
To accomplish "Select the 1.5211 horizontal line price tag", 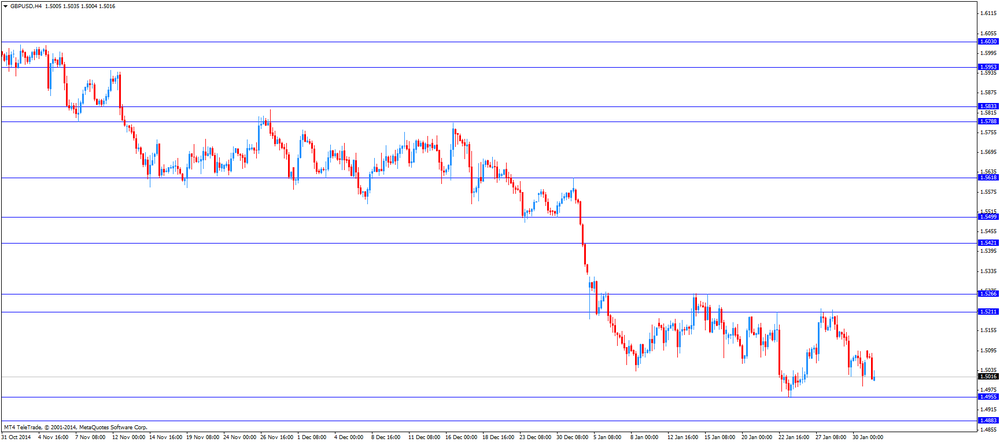I will (x=988, y=312).
